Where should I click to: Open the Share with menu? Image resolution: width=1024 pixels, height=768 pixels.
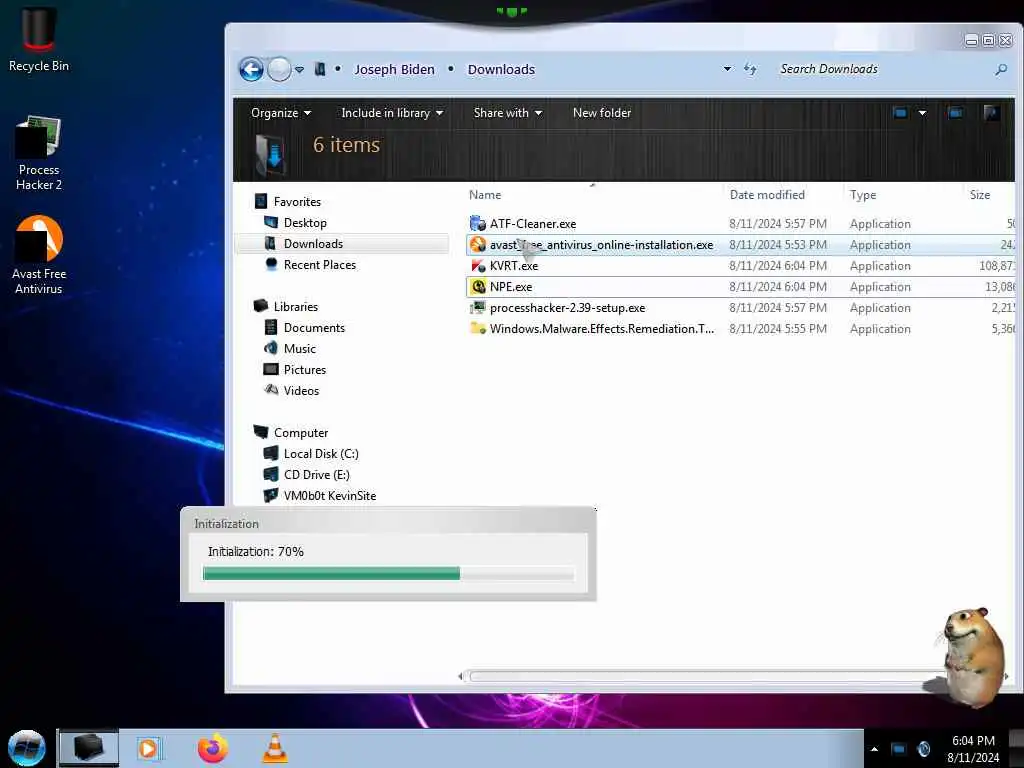(x=507, y=113)
